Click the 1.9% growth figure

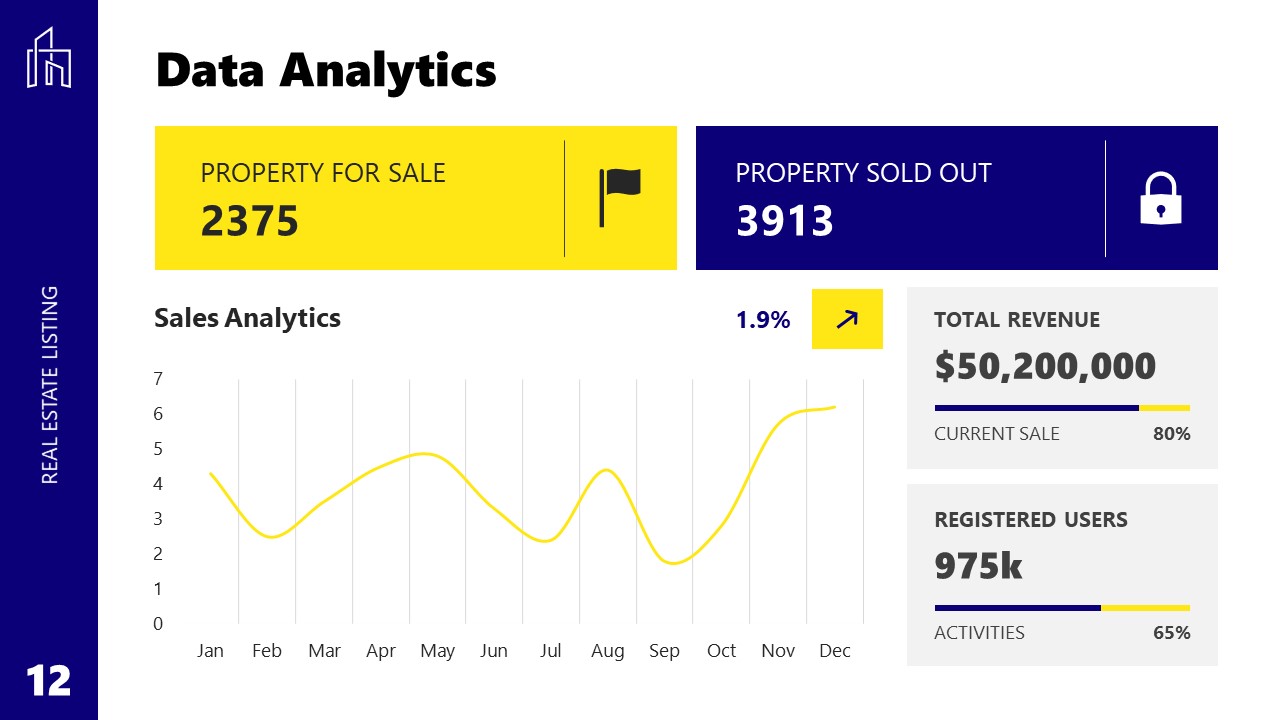(x=763, y=320)
